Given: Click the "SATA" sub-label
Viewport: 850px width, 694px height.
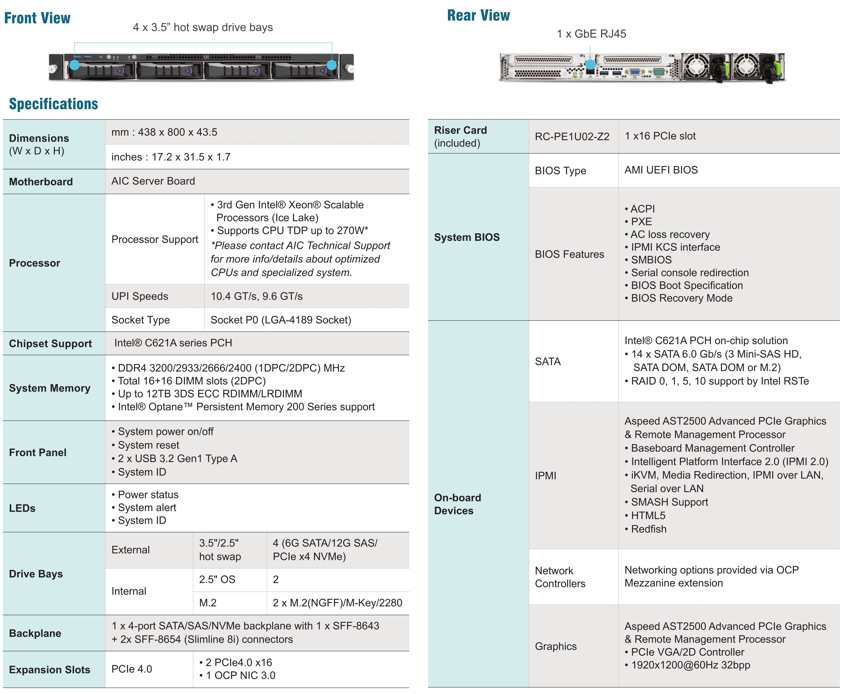Looking at the screenshot, I should (548, 362).
